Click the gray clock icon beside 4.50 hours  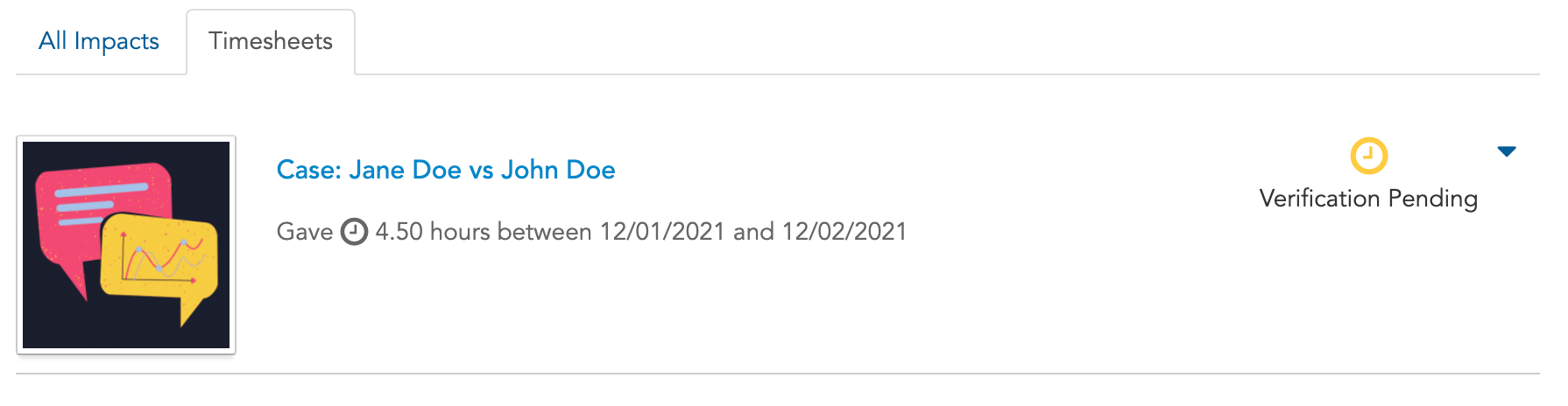[354, 232]
